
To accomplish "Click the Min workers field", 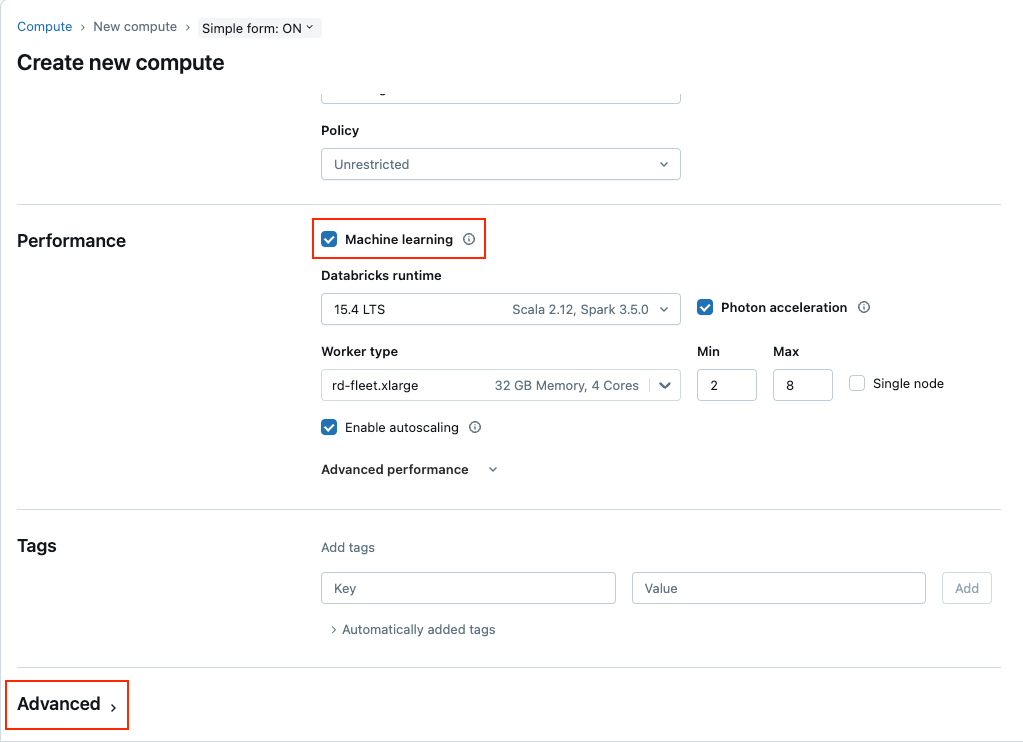I will tap(726, 386).
